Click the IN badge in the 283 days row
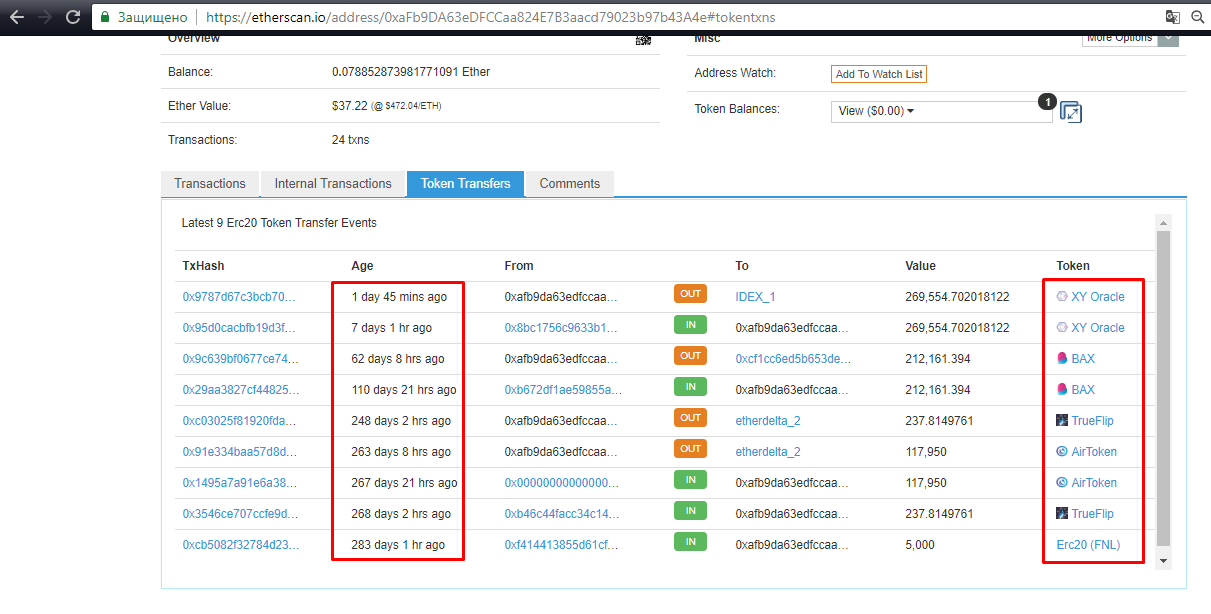This screenshot has width=1211, height=614. coord(690,542)
